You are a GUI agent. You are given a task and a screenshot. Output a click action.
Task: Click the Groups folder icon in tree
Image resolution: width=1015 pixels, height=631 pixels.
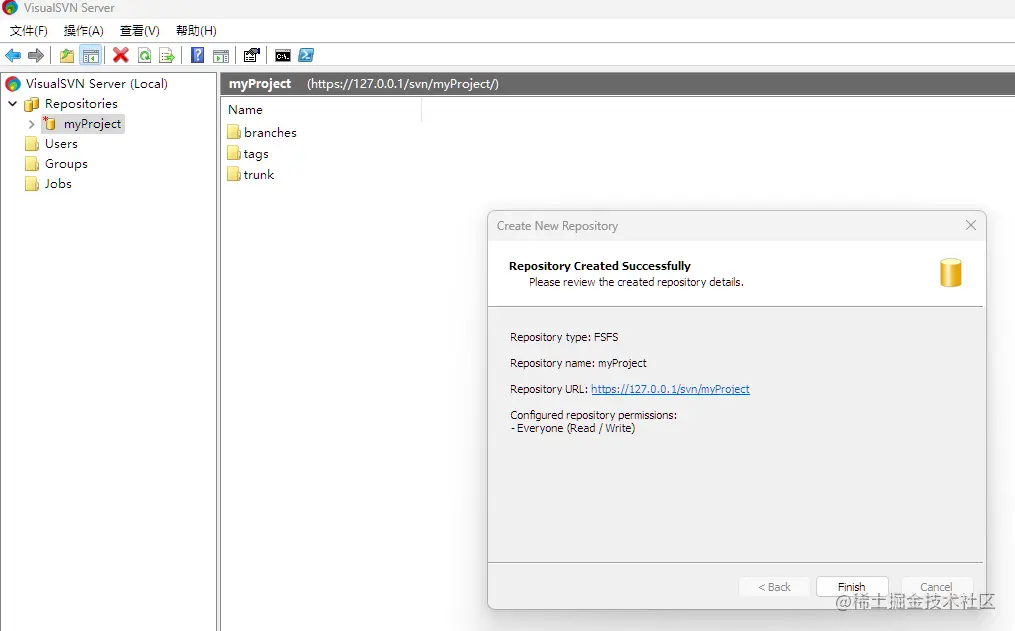pyautogui.click(x=32, y=164)
